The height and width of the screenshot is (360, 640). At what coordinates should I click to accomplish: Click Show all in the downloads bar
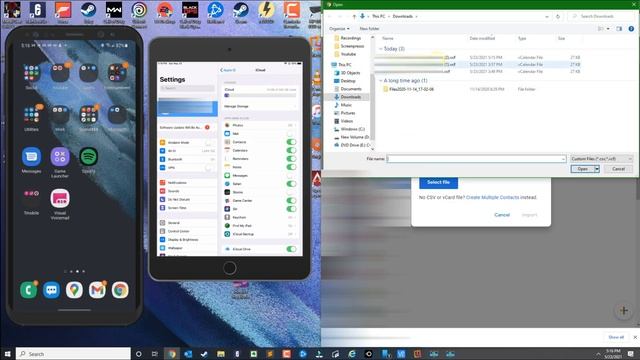(x=616, y=337)
